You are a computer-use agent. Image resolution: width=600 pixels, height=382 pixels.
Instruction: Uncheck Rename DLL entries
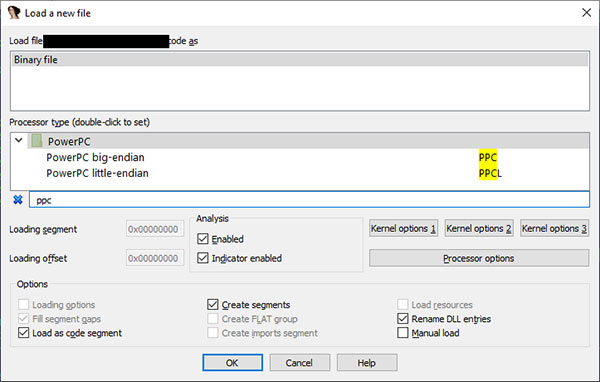click(403, 318)
